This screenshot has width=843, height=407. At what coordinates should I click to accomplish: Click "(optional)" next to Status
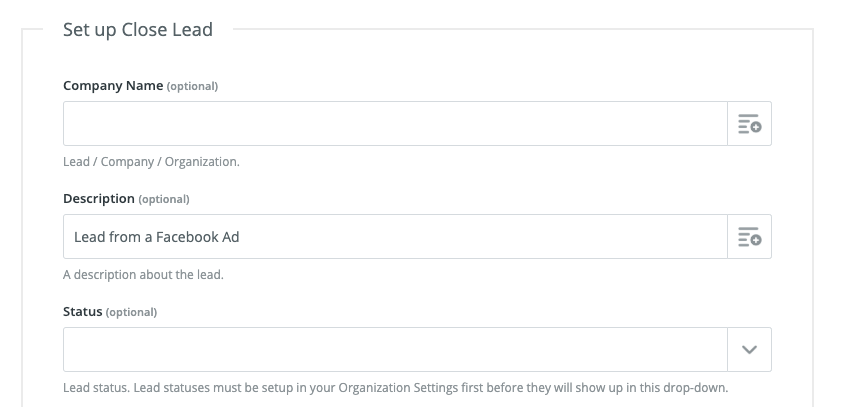pyautogui.click(x=132, y=312)
